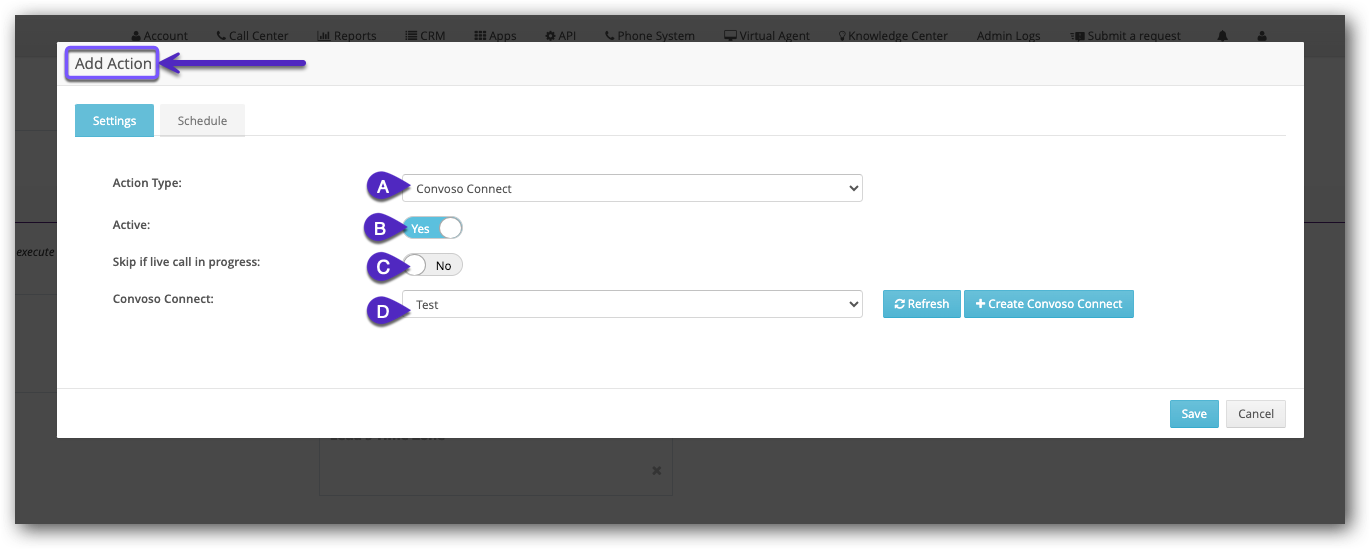Open the Phone System menu
The image size is (1370, 549).
click(x=650, y=36)
